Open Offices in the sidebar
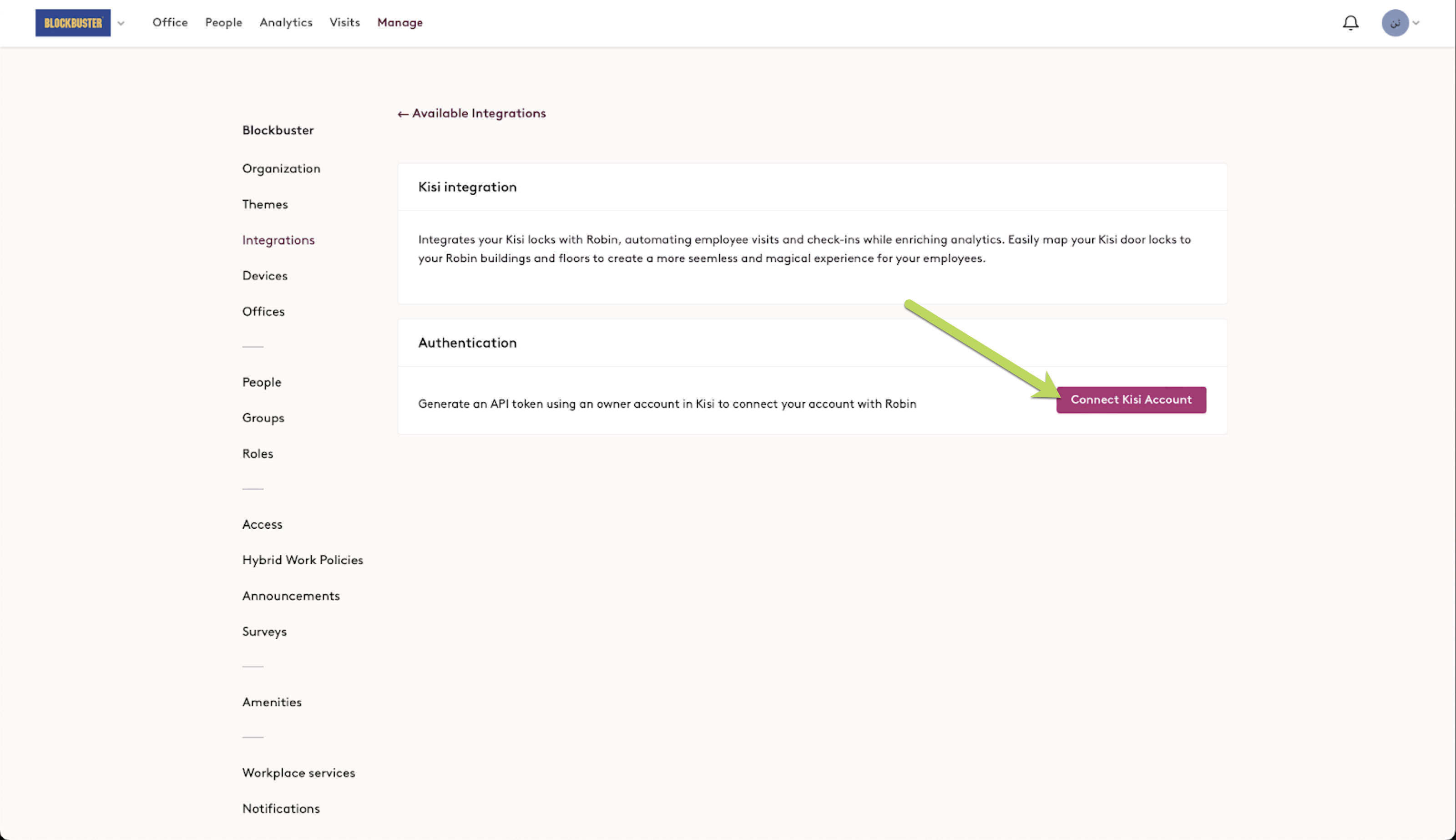 [263, 312]
